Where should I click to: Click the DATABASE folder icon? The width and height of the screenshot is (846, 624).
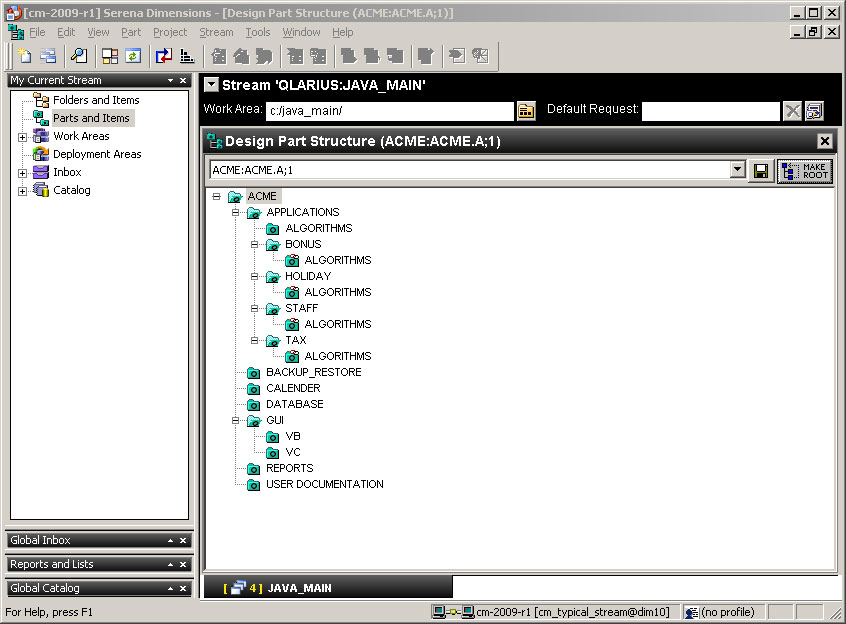click(254, 404)
